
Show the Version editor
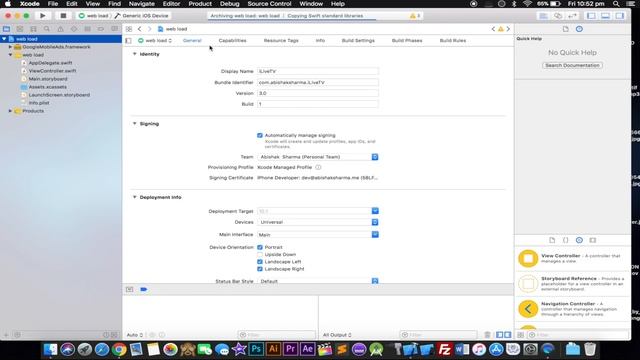pos(572,16)
